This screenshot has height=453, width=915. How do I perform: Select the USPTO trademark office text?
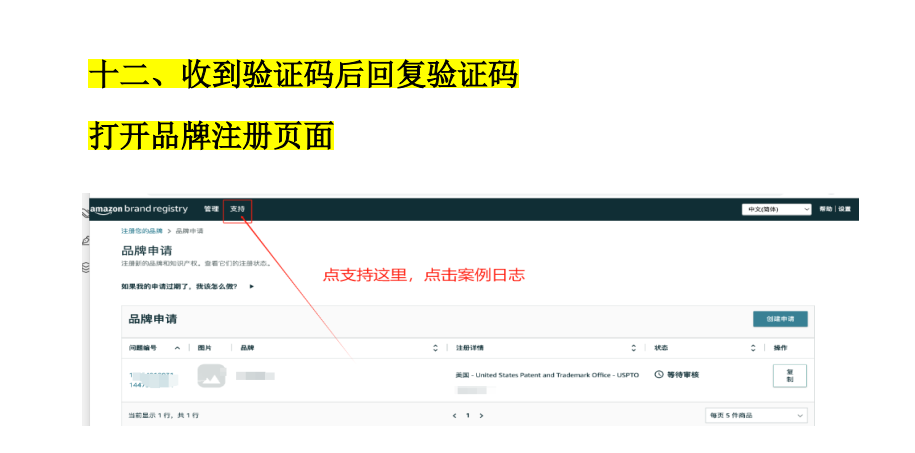click(547, 375)
